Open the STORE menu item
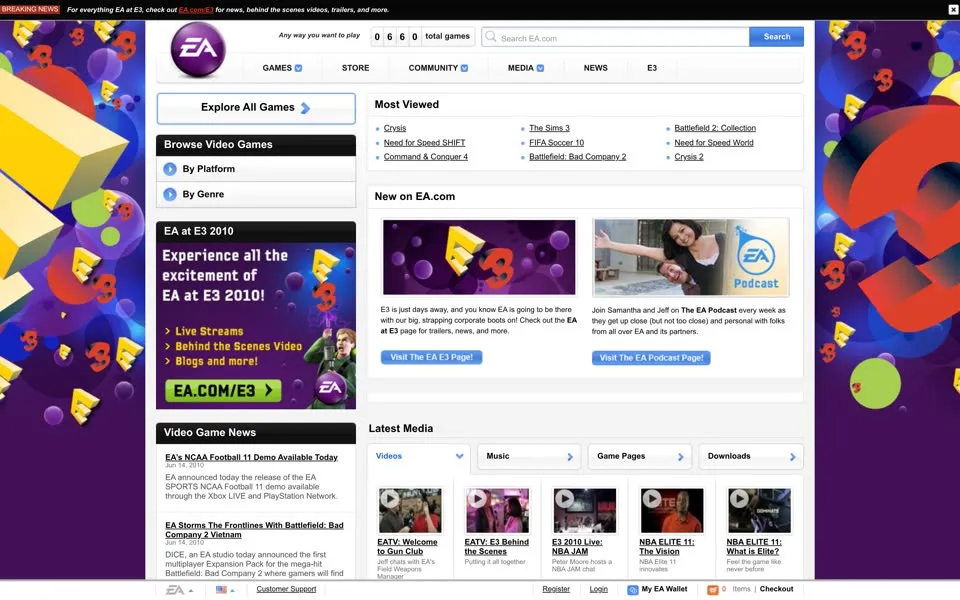This screenshot has width=960, height=600. [x=355, y=68]
